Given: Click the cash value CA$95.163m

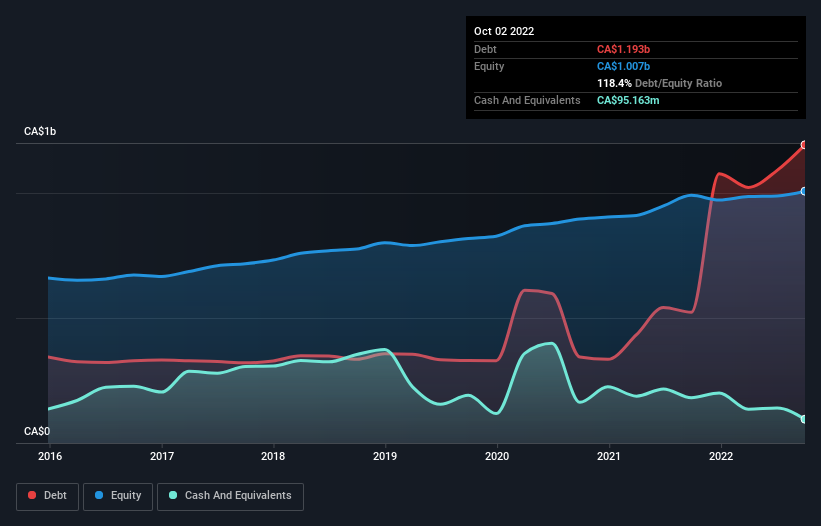Looking at the screenshot, I should [x=628, y=100].
